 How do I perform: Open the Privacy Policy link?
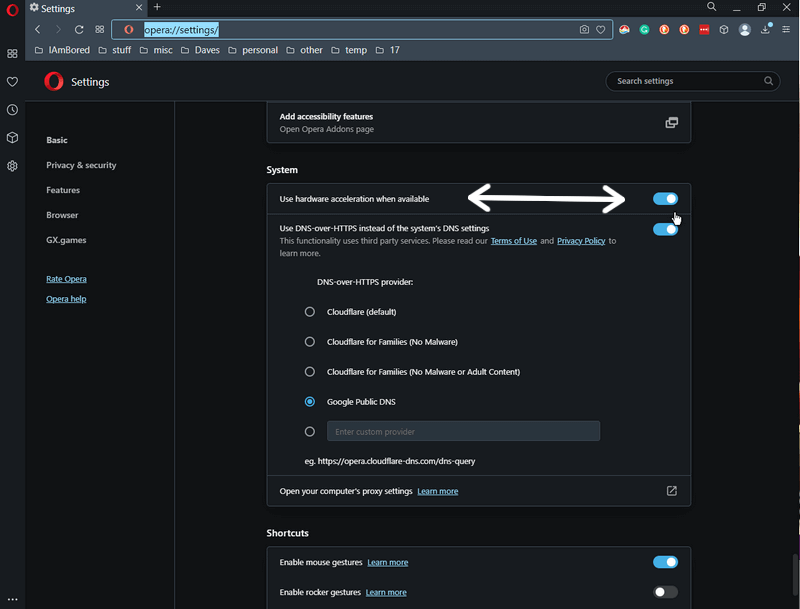pos(581,241)
